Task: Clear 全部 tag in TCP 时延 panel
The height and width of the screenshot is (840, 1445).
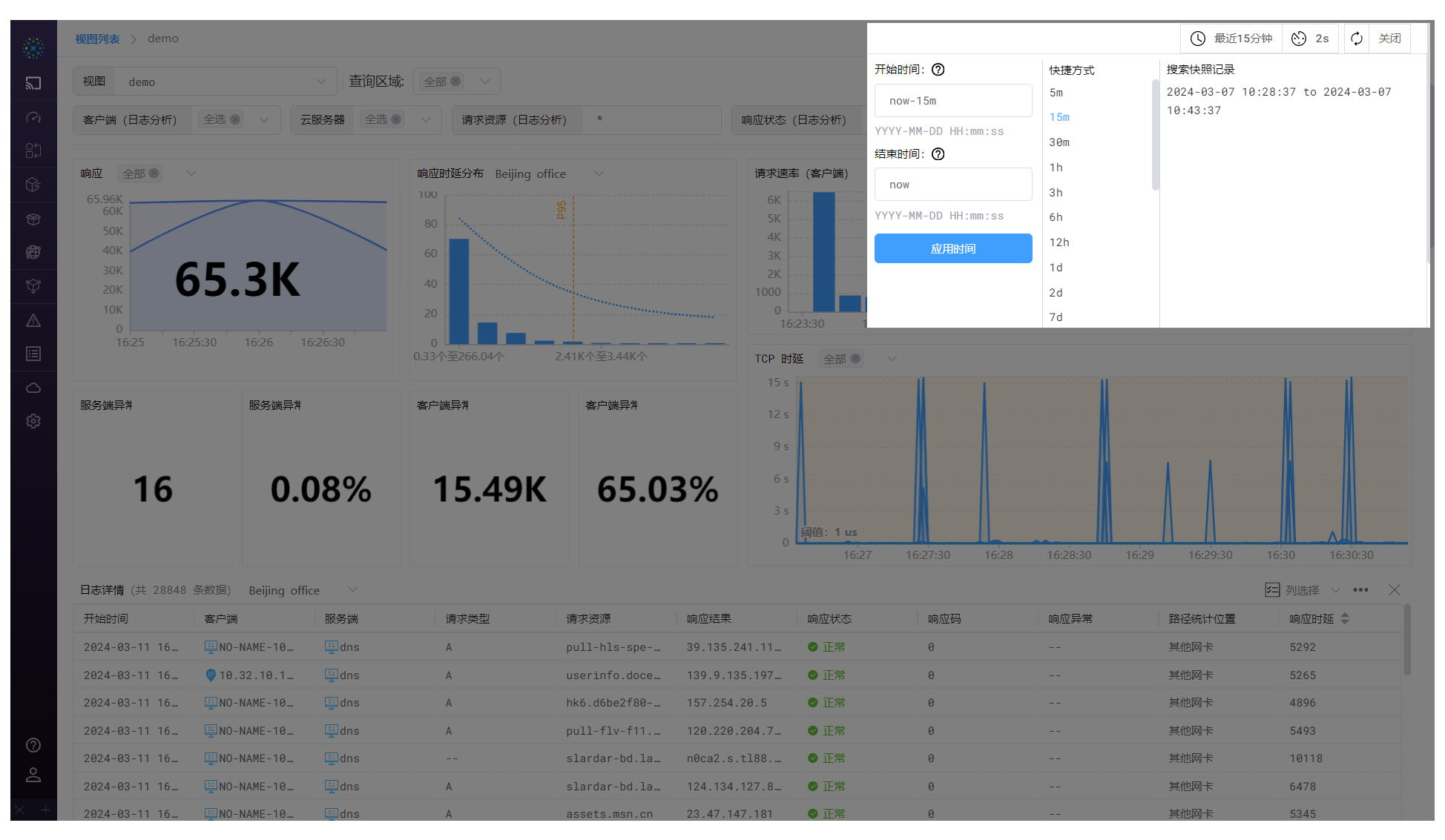Action: click(x=855, y=359)
